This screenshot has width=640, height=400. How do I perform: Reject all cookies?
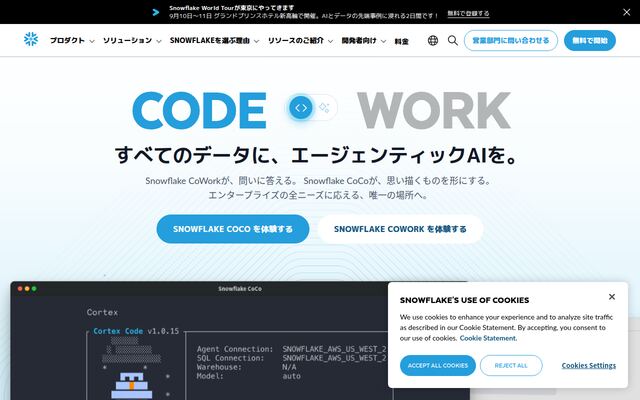[511, 365]
